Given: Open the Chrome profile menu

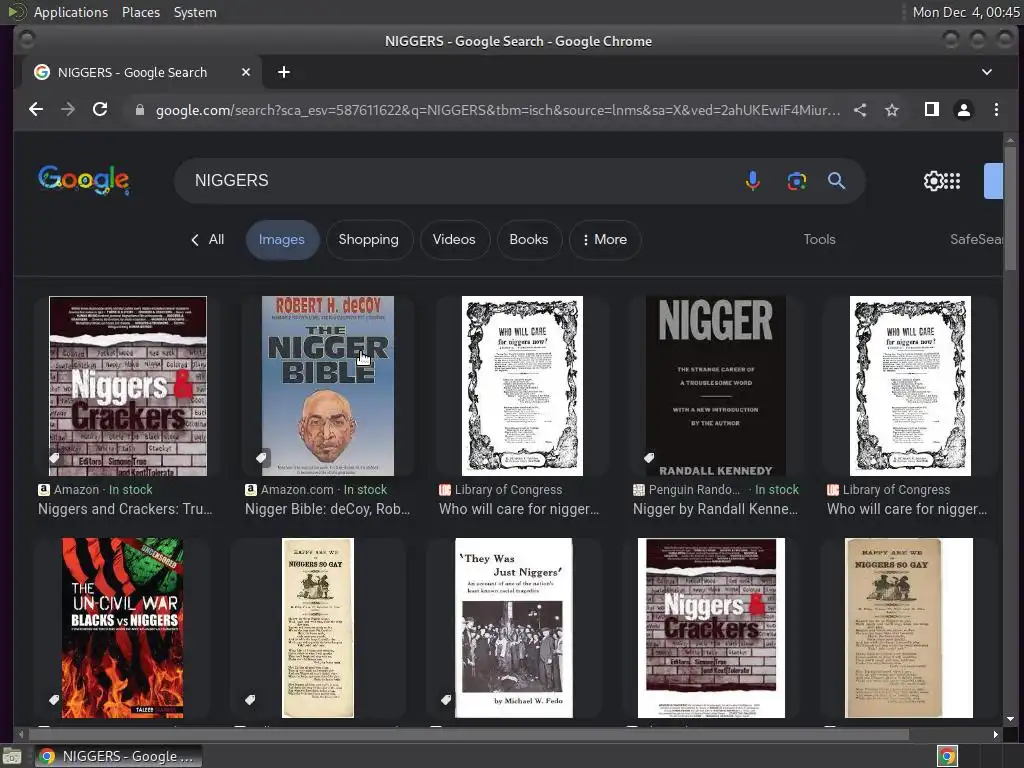Looking at the screenshot, I should [964, 110].
